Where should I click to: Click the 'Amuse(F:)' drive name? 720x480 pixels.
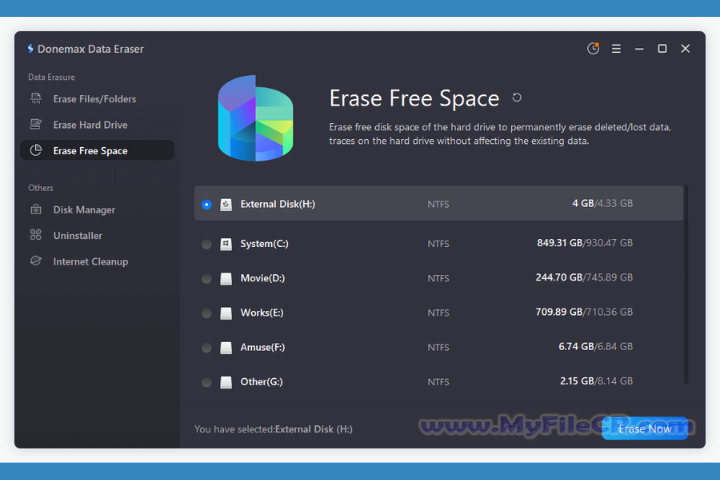click(263, 347)
